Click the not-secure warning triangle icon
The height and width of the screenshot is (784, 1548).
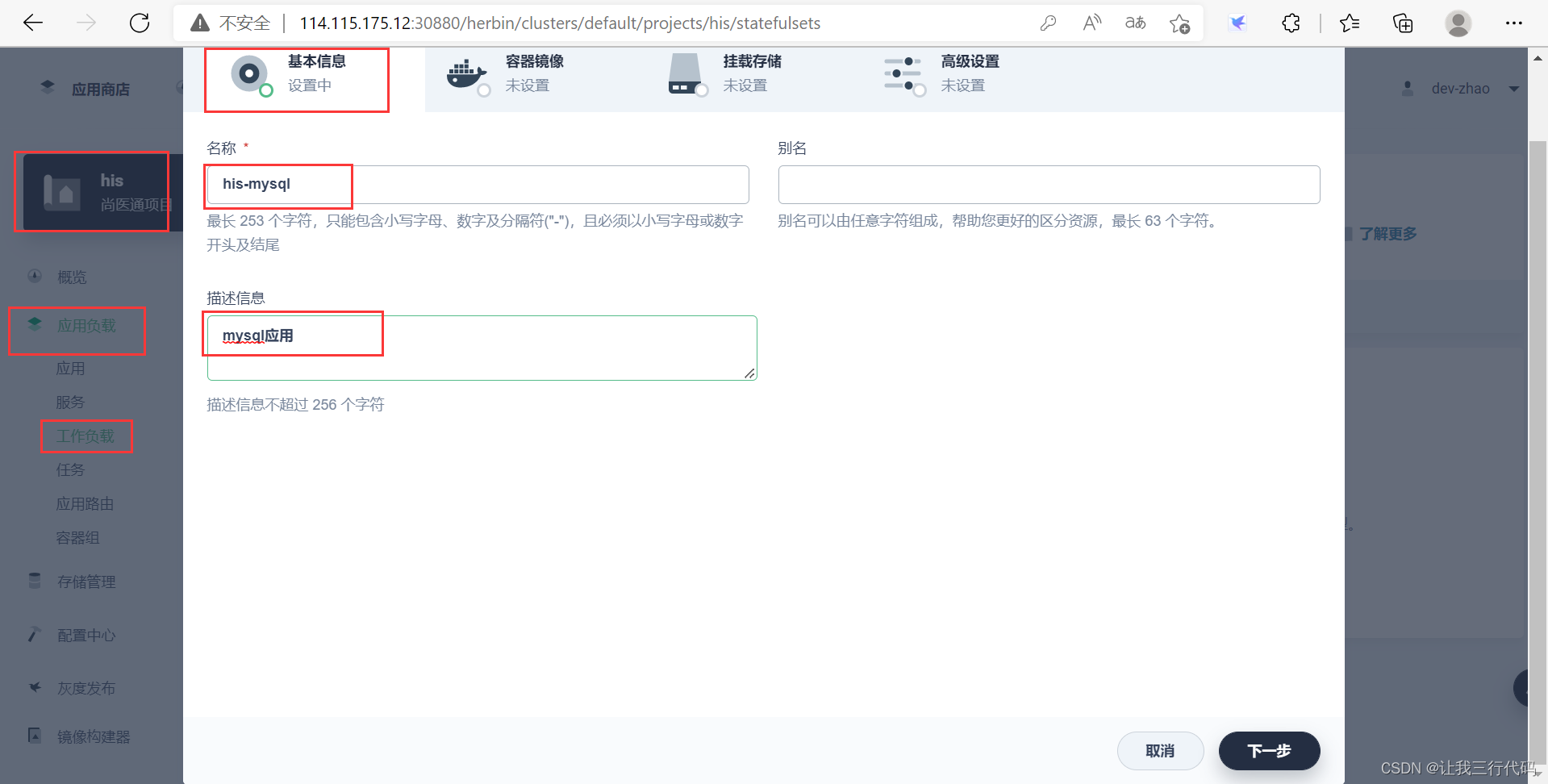coord(199,23)
